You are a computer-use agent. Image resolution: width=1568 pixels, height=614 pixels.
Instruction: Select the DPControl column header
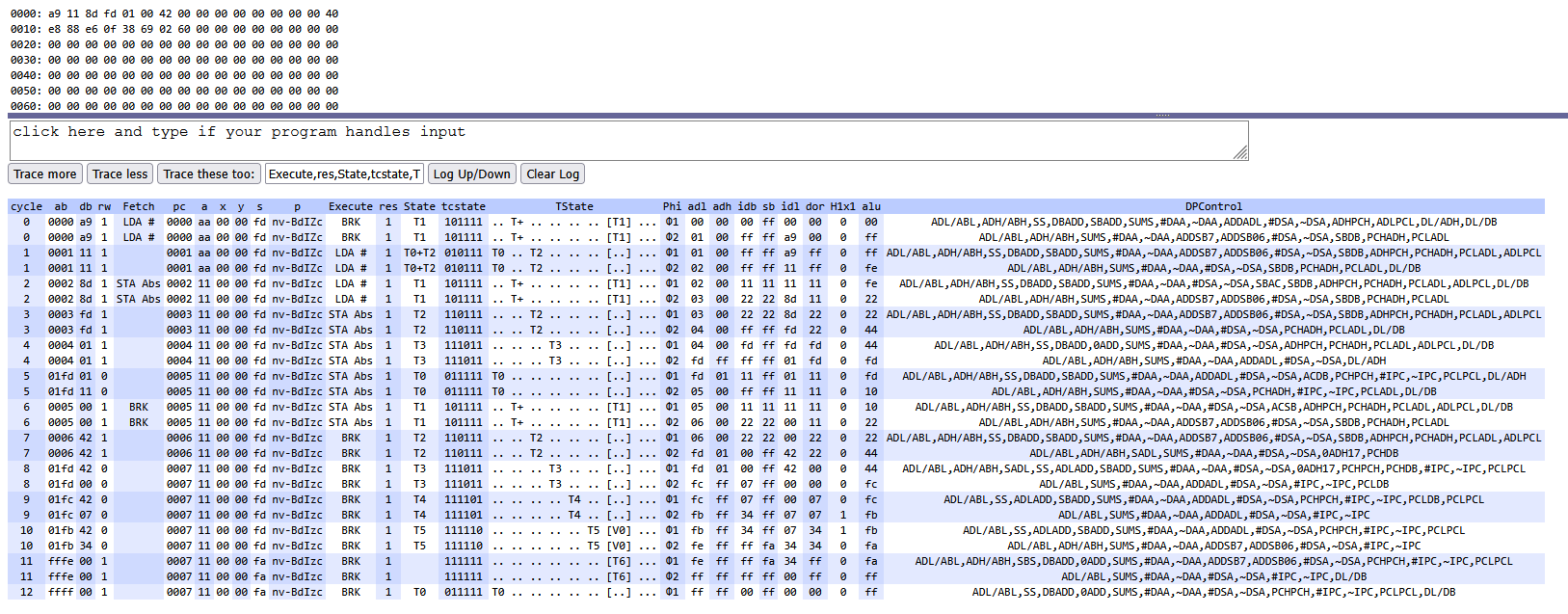(1213, 206)
